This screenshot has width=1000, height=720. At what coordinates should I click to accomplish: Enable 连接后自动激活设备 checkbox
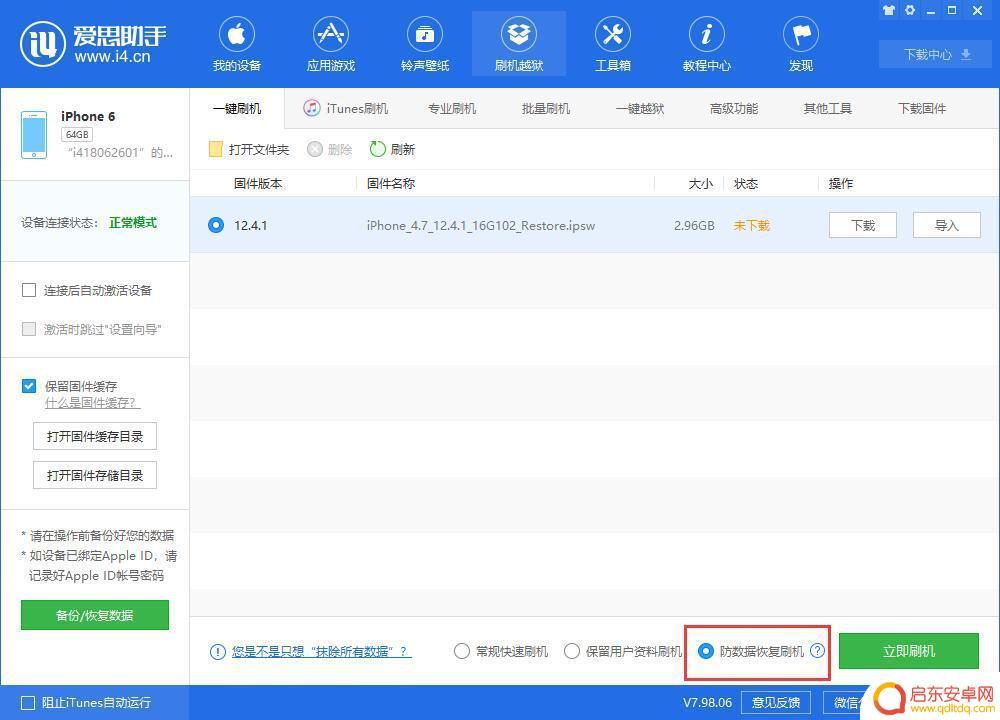pyautogui.click(x=29, y=290)
